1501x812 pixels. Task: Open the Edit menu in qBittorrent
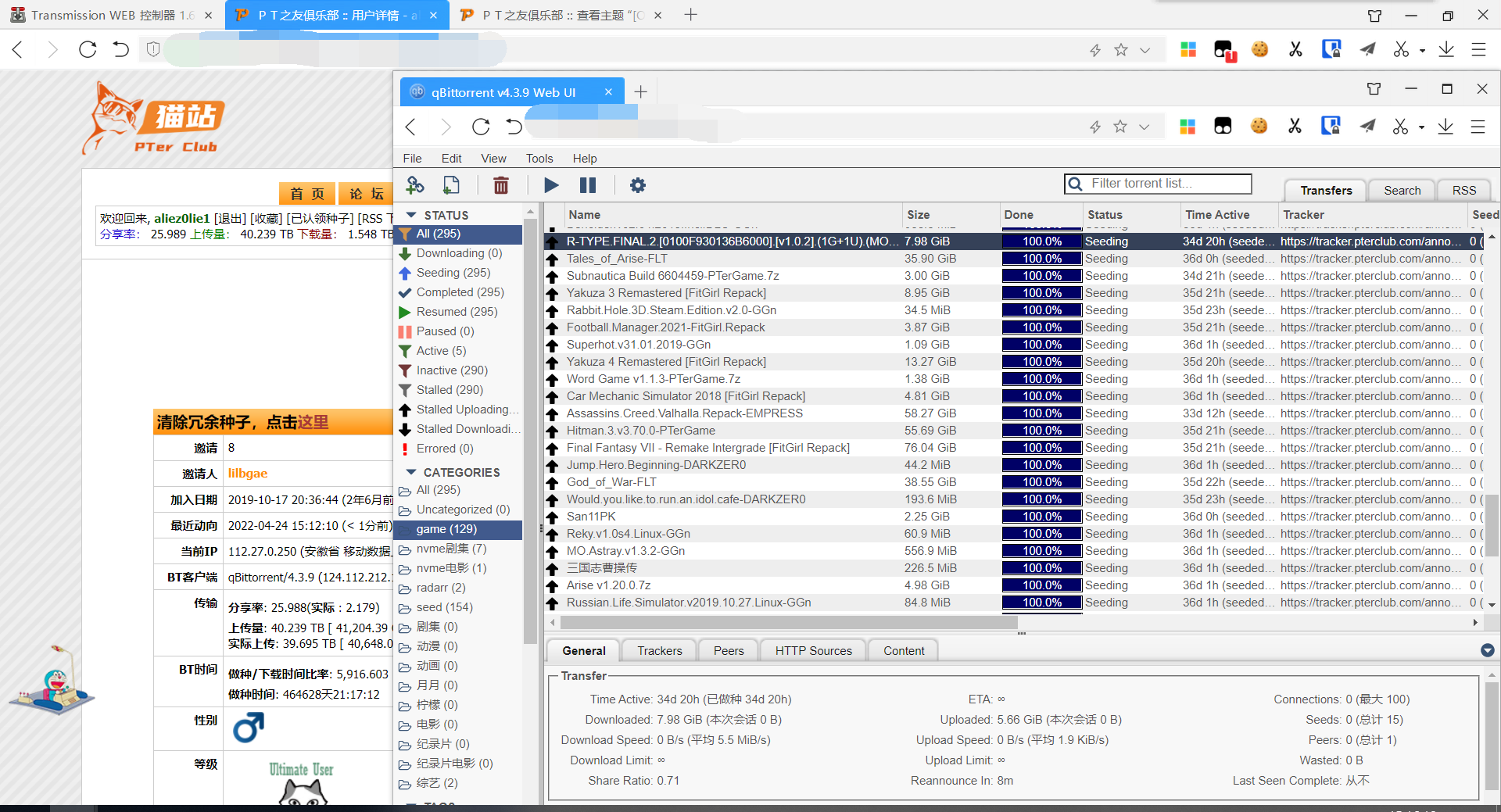[451, 158]
